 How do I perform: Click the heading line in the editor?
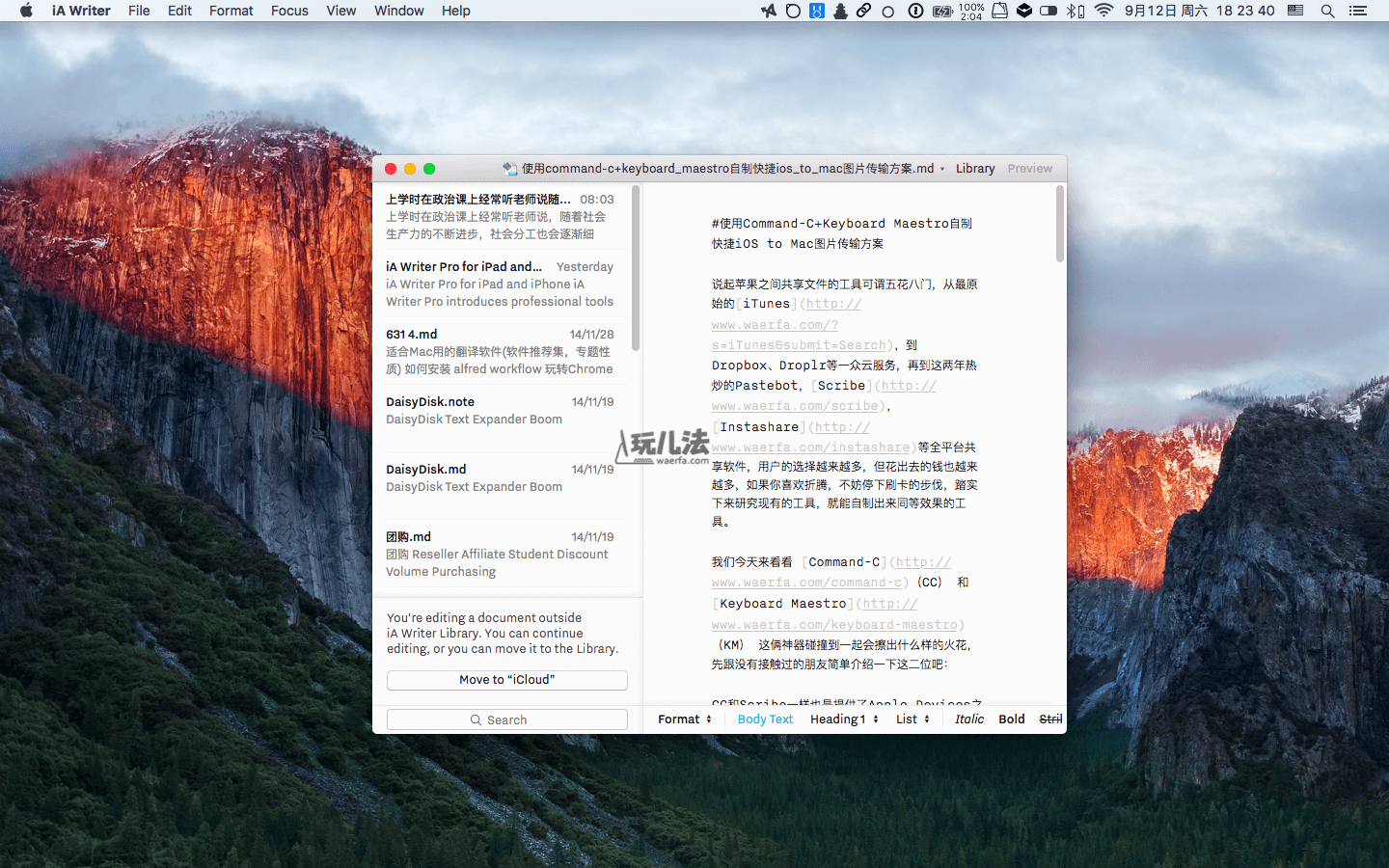pyautogui.click(x=842, y=233)
